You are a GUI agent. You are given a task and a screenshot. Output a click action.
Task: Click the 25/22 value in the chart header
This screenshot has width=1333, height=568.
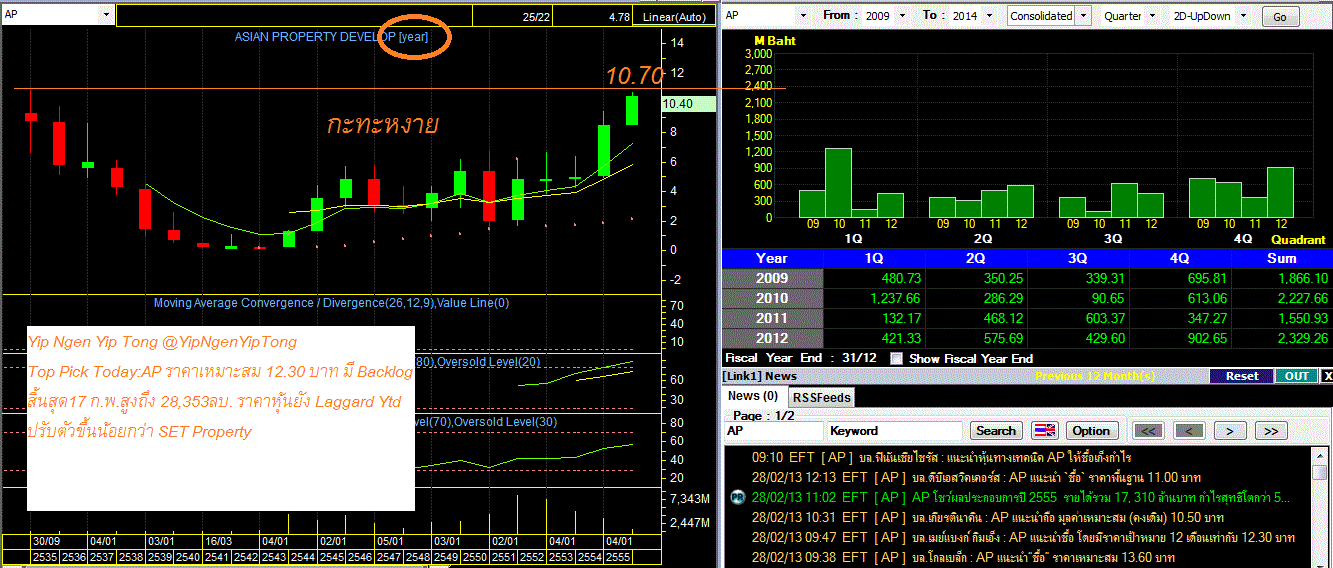(536, 17)
